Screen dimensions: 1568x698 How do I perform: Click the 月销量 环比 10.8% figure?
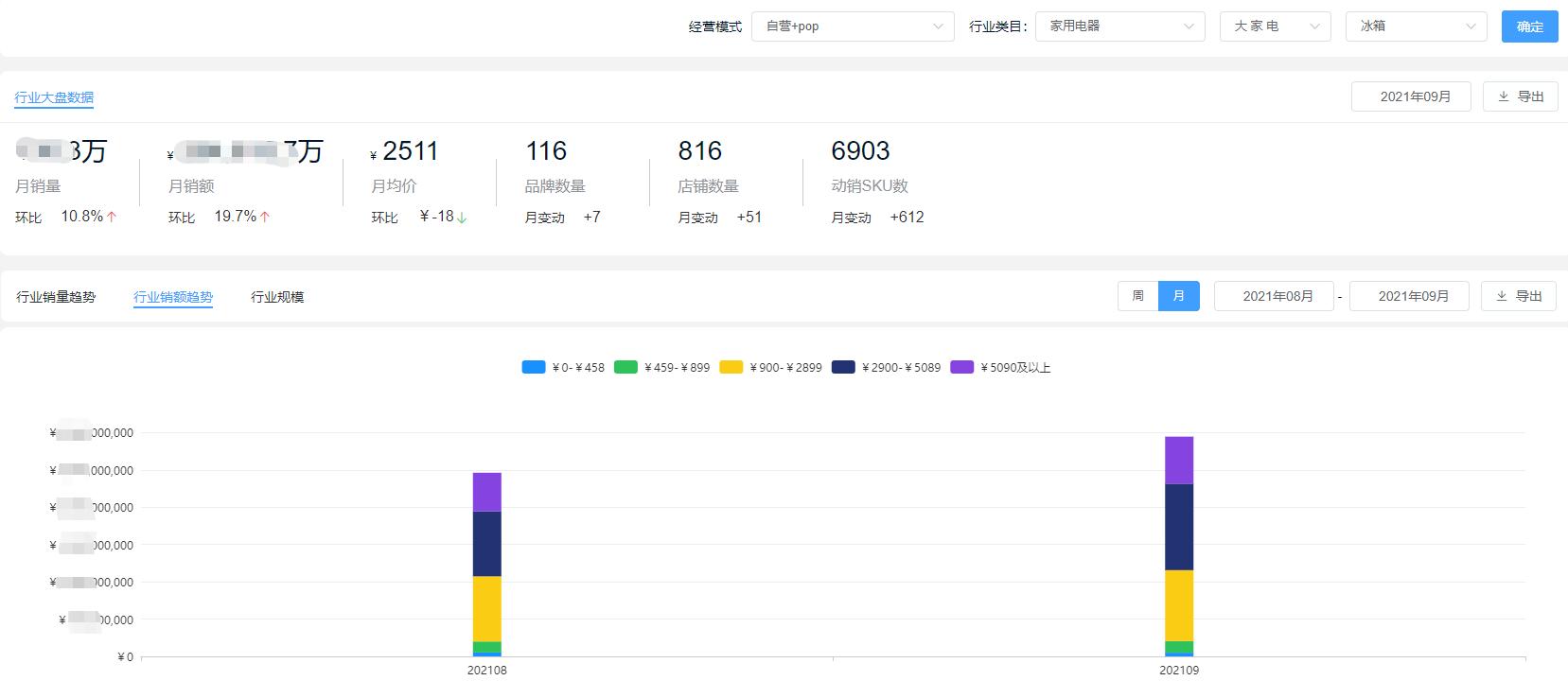(x=82, y=217)
